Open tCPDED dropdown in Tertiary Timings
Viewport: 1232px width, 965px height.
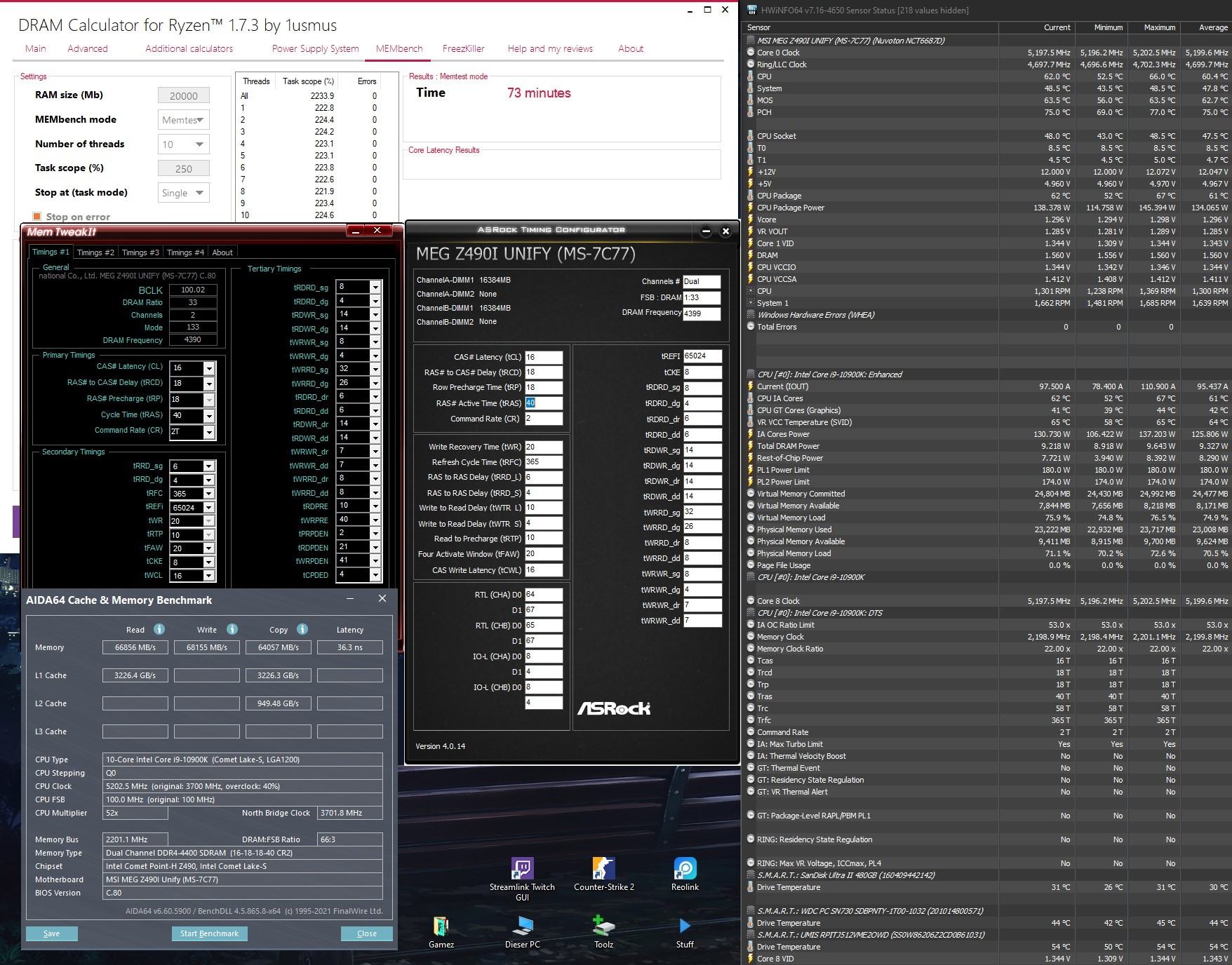point(375,575)
